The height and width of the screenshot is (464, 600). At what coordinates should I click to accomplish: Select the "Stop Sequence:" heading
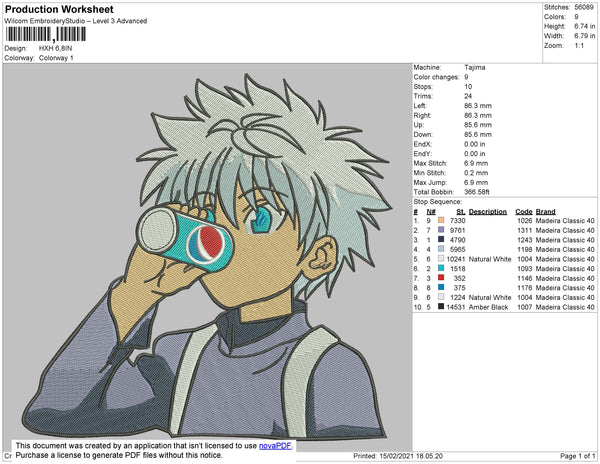(x=438, y=202)
